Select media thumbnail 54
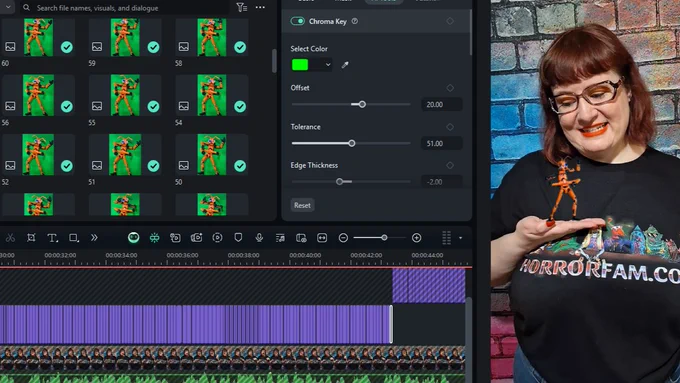This screenshot has width=680, height=383. point(212,95)
